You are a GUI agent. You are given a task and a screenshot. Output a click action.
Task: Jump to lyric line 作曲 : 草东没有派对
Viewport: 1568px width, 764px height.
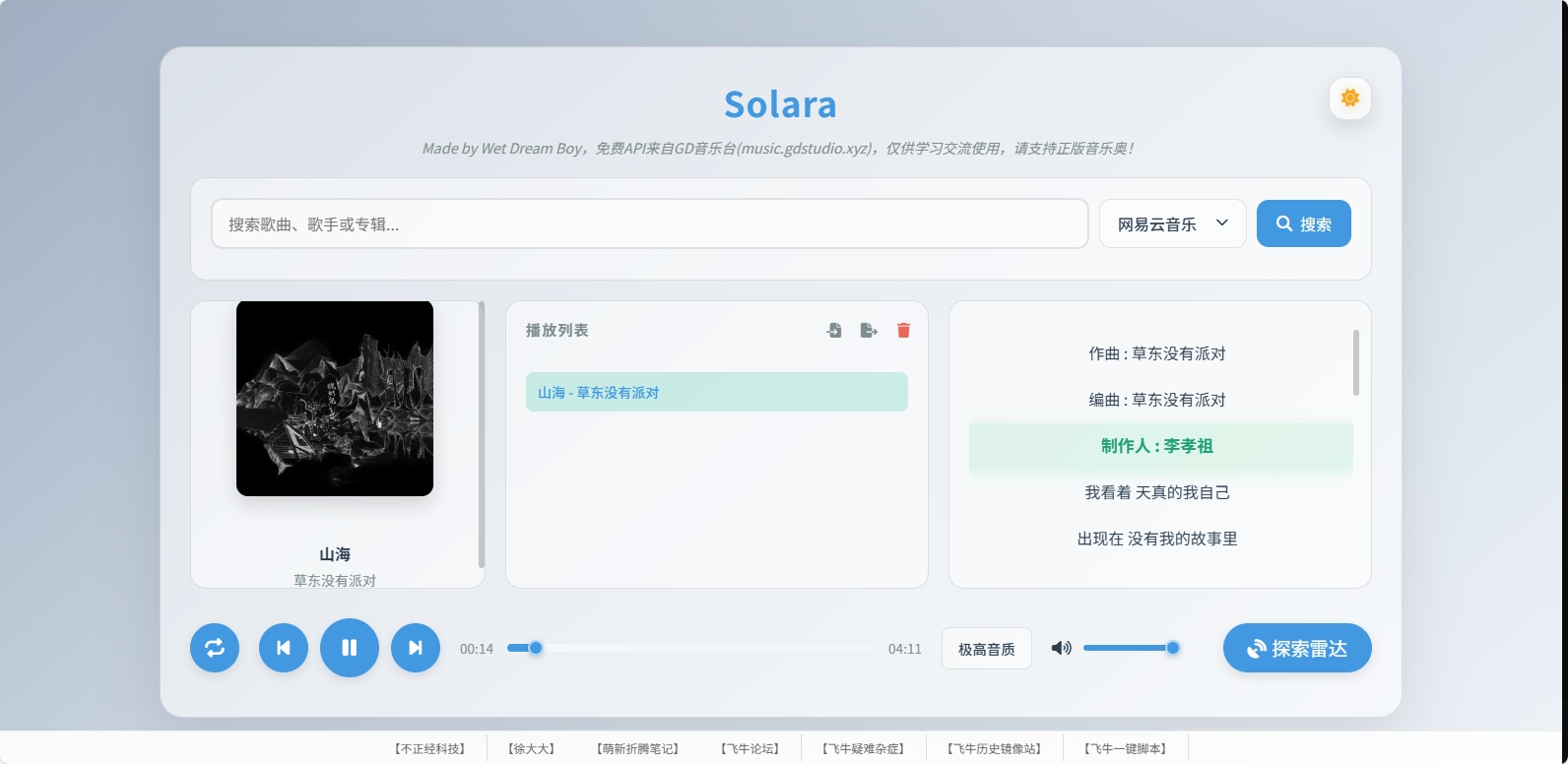(x=1157, y=353)
